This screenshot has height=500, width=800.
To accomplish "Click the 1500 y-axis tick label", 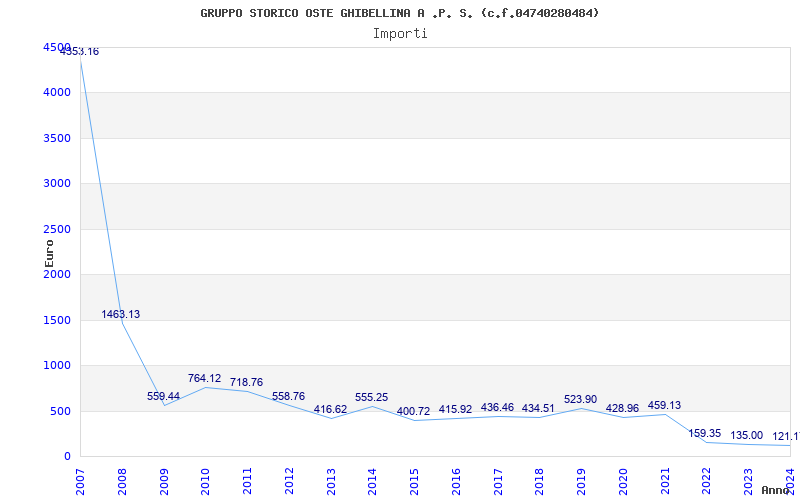I will [x=57, y=320].
